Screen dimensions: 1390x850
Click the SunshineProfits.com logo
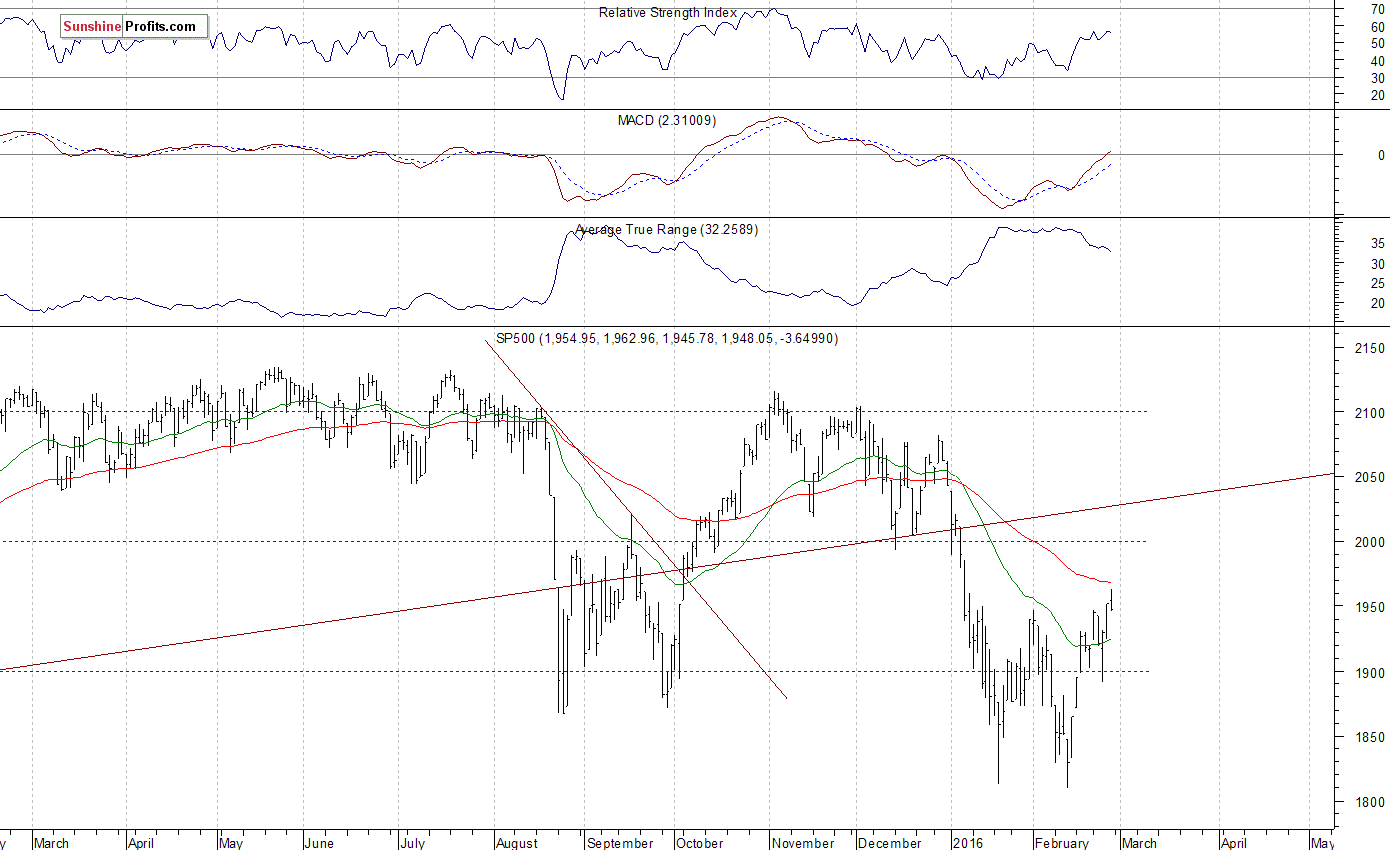click(133, 27)
